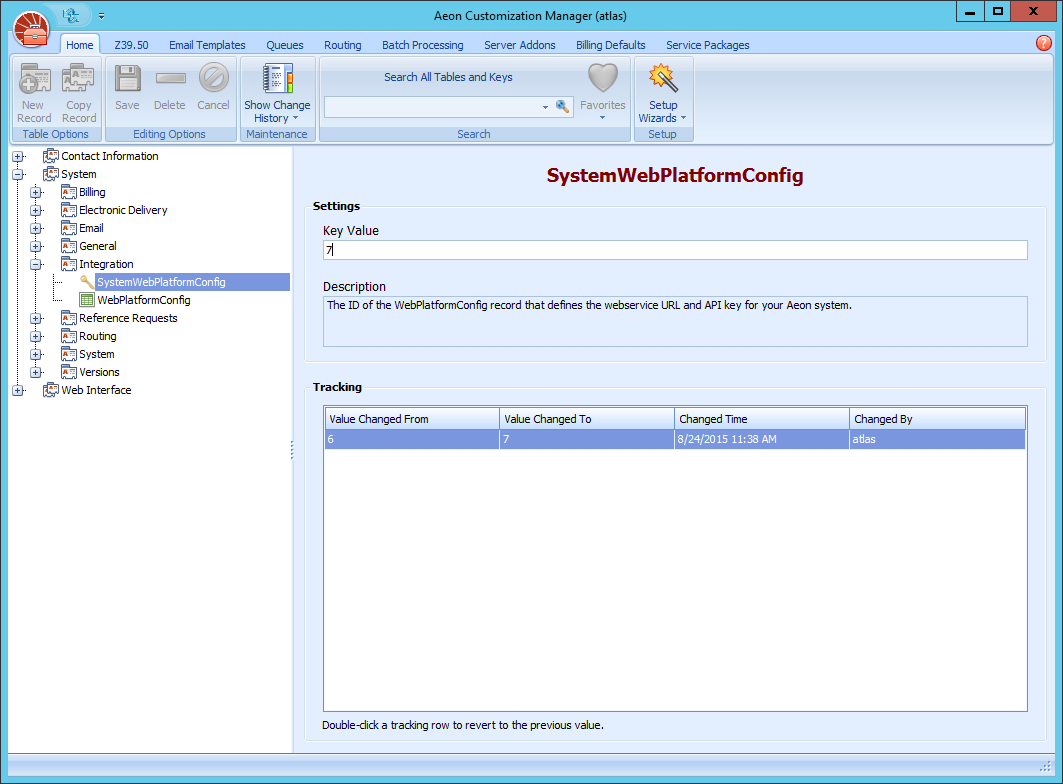Click the search magnifier icon
This screenshot has width=1063, height=784.
tap(562, 104)
